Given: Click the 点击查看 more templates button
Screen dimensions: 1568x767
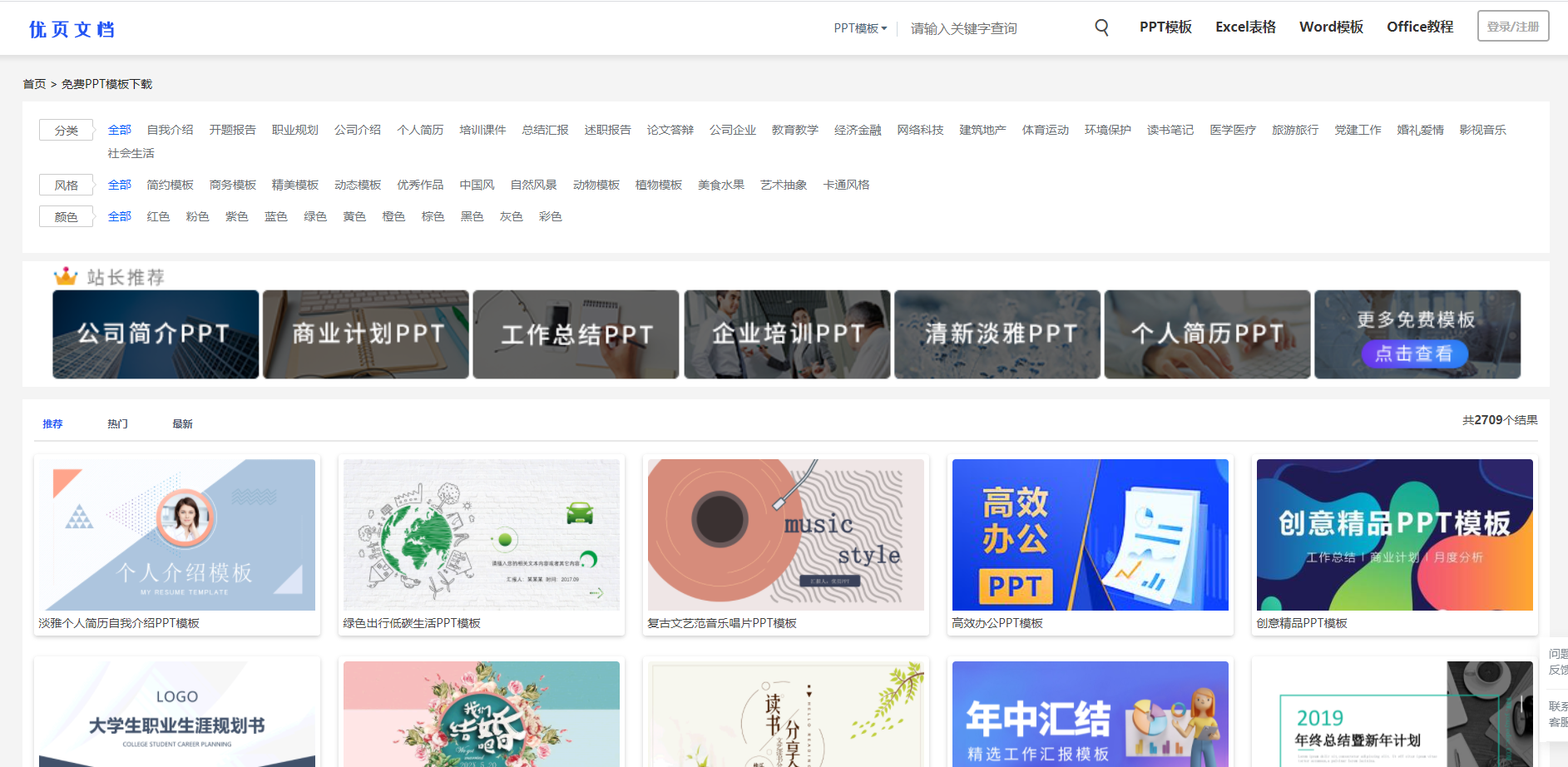Looking at the screenshot, I should pos(1414,354).
